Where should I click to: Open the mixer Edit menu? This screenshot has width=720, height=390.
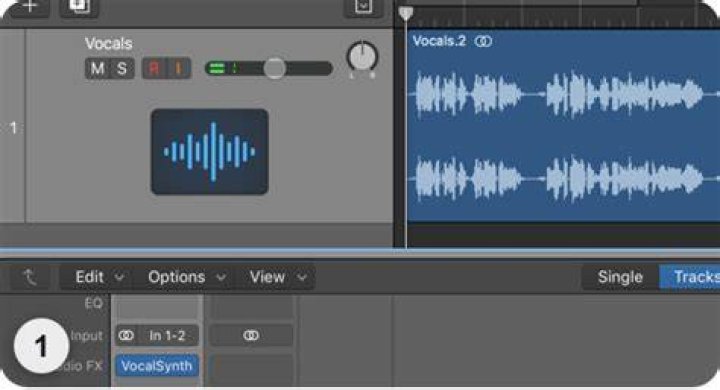point(99,277)
